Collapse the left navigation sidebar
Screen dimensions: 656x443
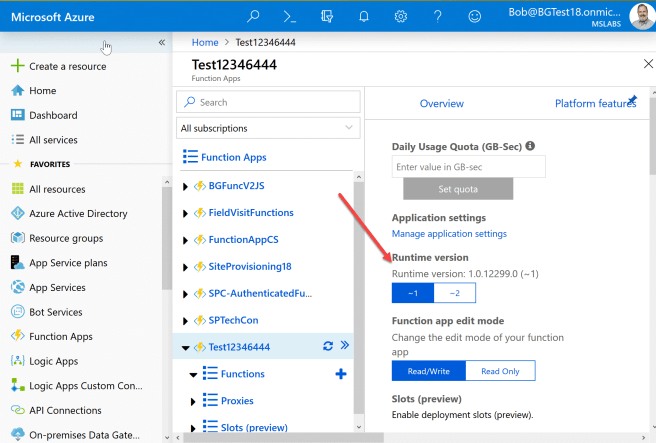pyautogui.click(x=162, y=42)
